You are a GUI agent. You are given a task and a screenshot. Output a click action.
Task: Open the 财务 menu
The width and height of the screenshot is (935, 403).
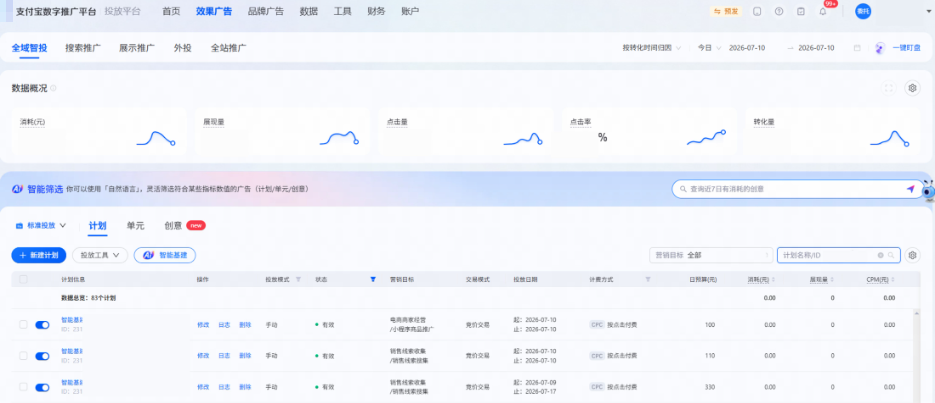tap(376, 11)
